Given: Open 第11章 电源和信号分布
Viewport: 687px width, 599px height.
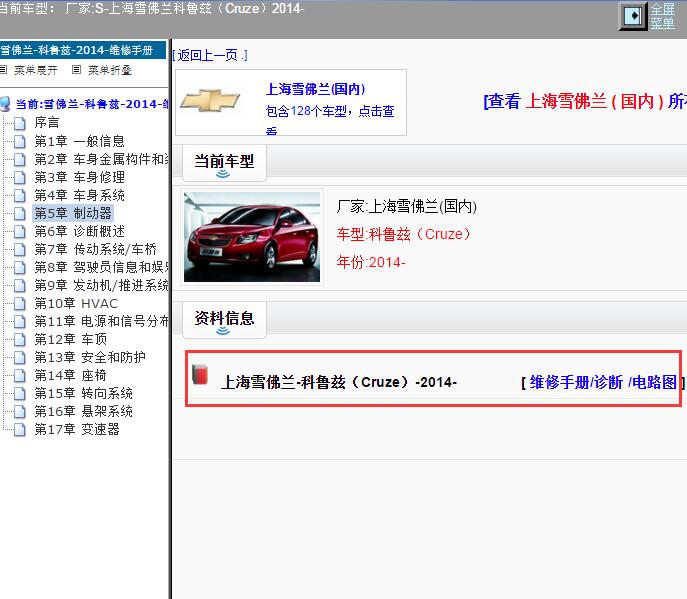Looking at the screenshot, I should pyautogui.click(x=101, y=321).
